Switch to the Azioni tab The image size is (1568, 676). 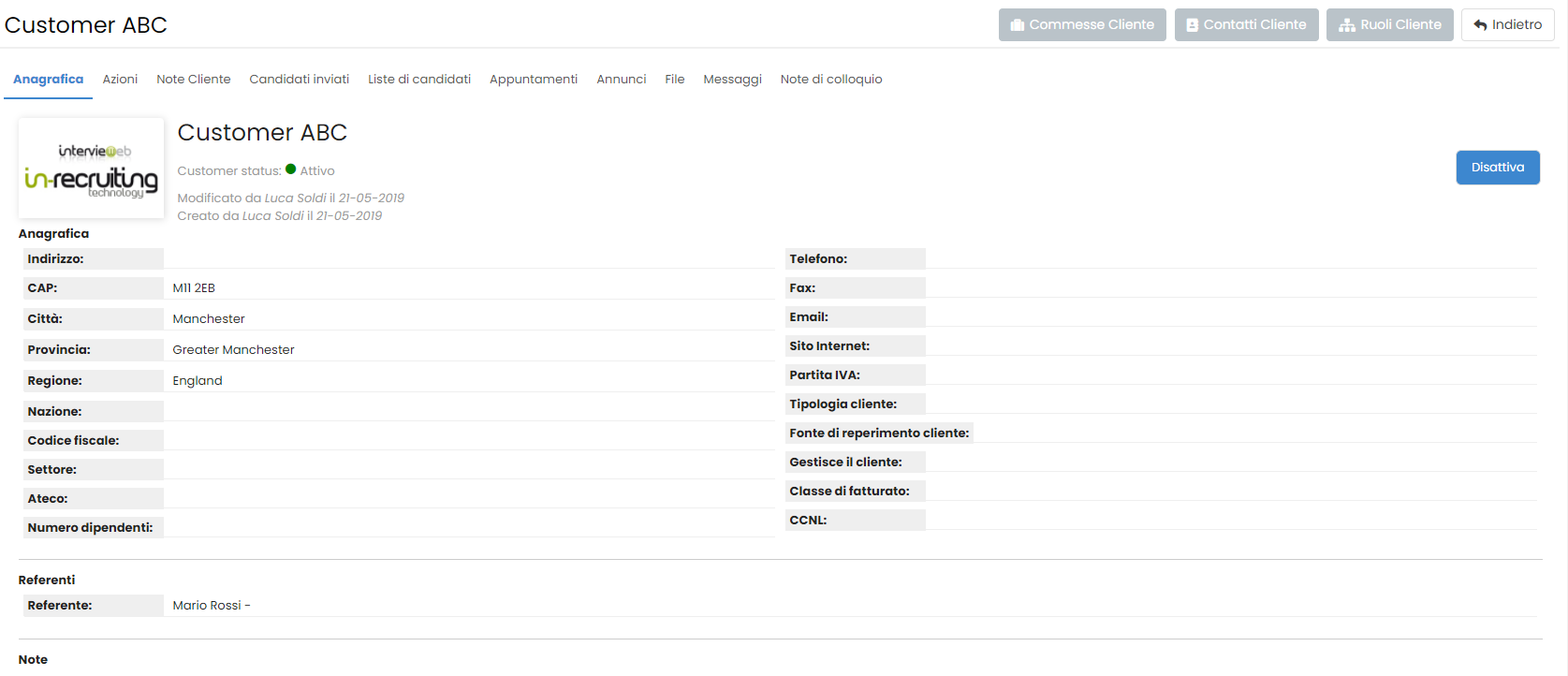pos(120,80)
